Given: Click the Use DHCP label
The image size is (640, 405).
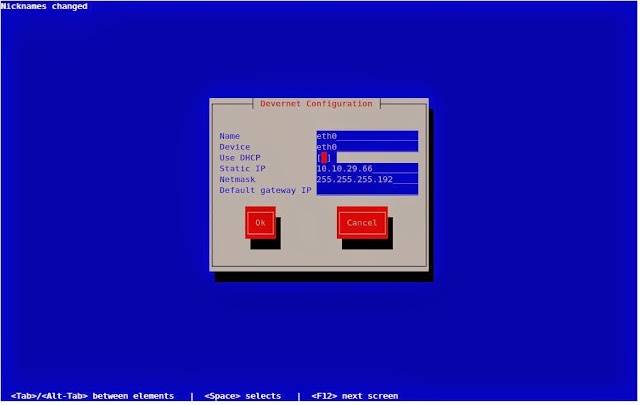Looking at the screenshot, I should point(240,158).
